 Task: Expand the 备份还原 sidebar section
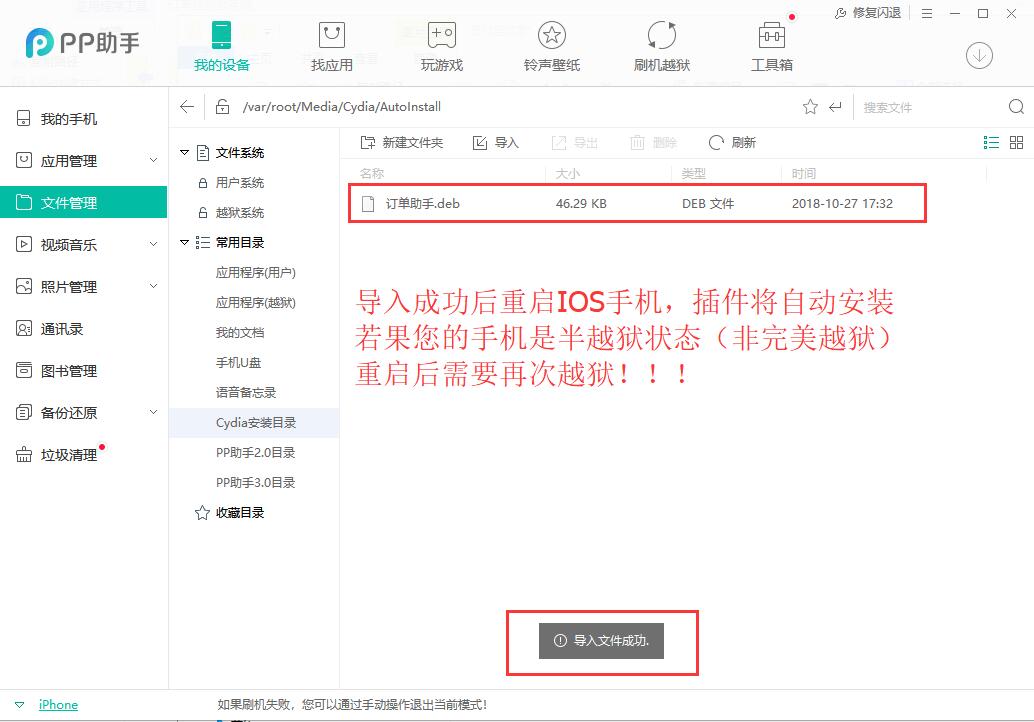pos(153,412)
